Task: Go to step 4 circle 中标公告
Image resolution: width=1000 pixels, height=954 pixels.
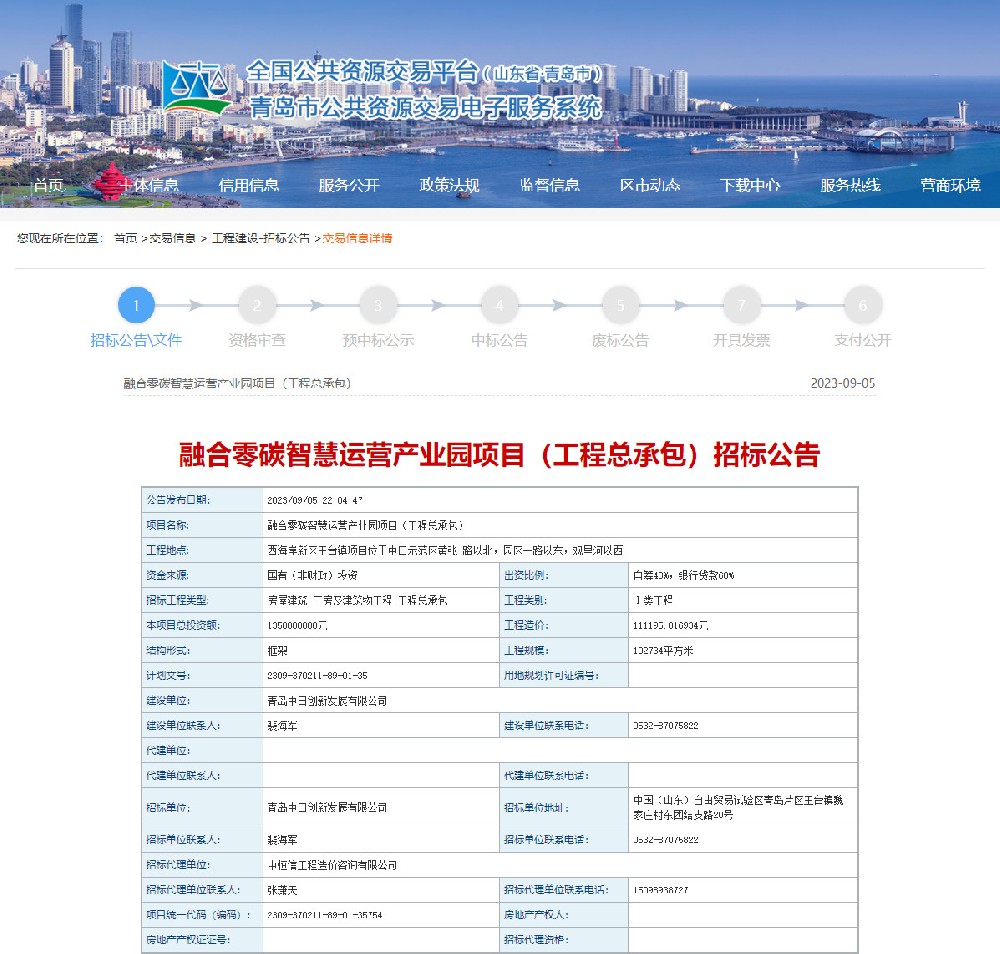Action: point(499,305)
